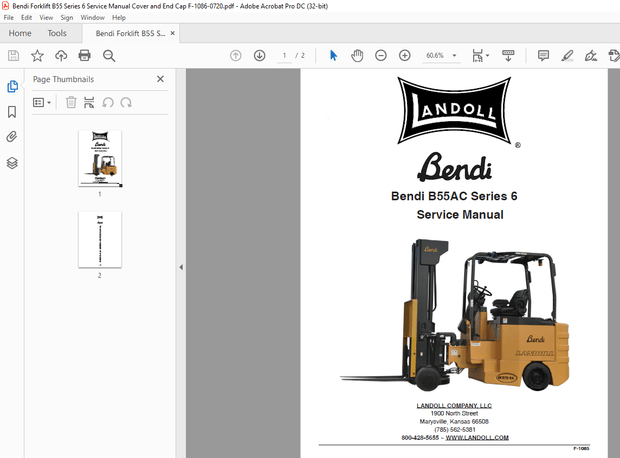Click the Page Thumbnails panel title
Image resolution: width=620 pixels, height=458 pixels.
click(x=63, y=79)
